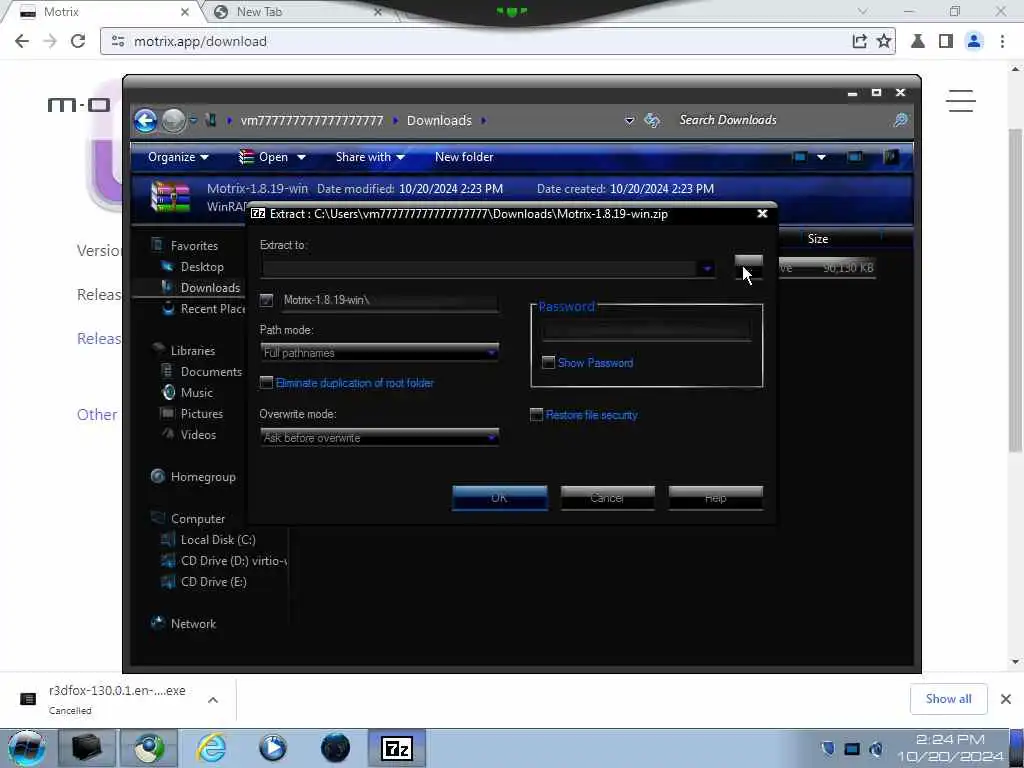Toggle the Motrix-1.8.19-win\ subfolder checkbox
This screenshot has width=1024, height=768.
(266, 300)
